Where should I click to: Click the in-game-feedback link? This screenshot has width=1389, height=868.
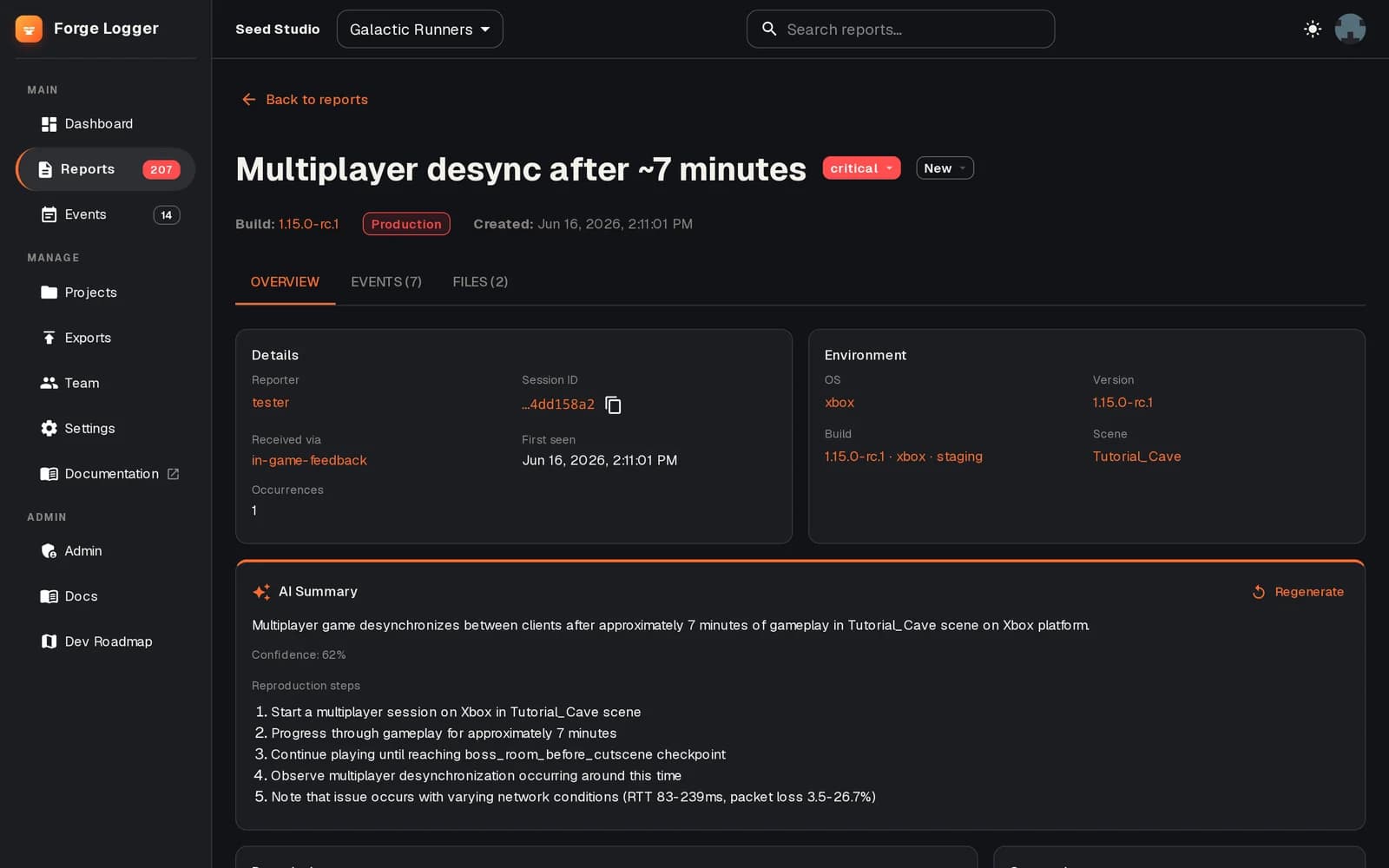pyautogui.click(x=309, y=460)
